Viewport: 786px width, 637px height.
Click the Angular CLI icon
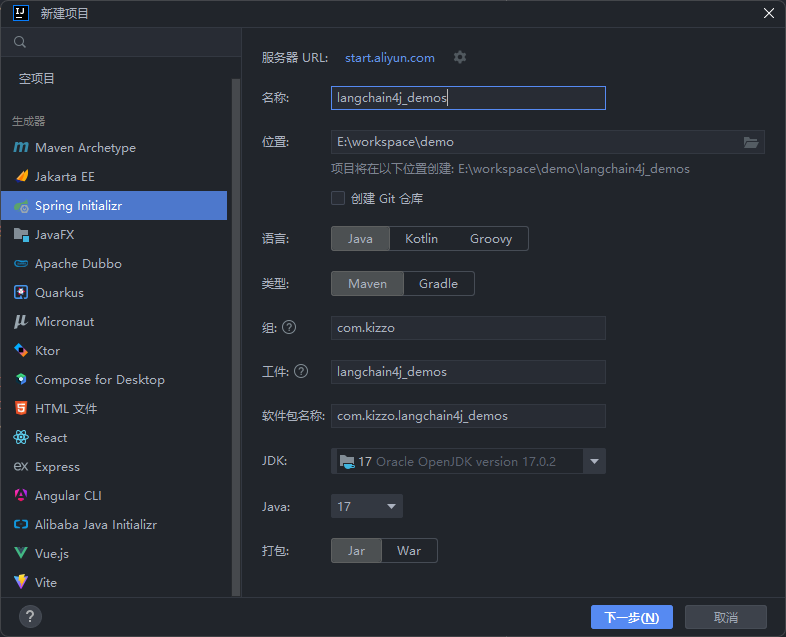[x=21, y=495]
